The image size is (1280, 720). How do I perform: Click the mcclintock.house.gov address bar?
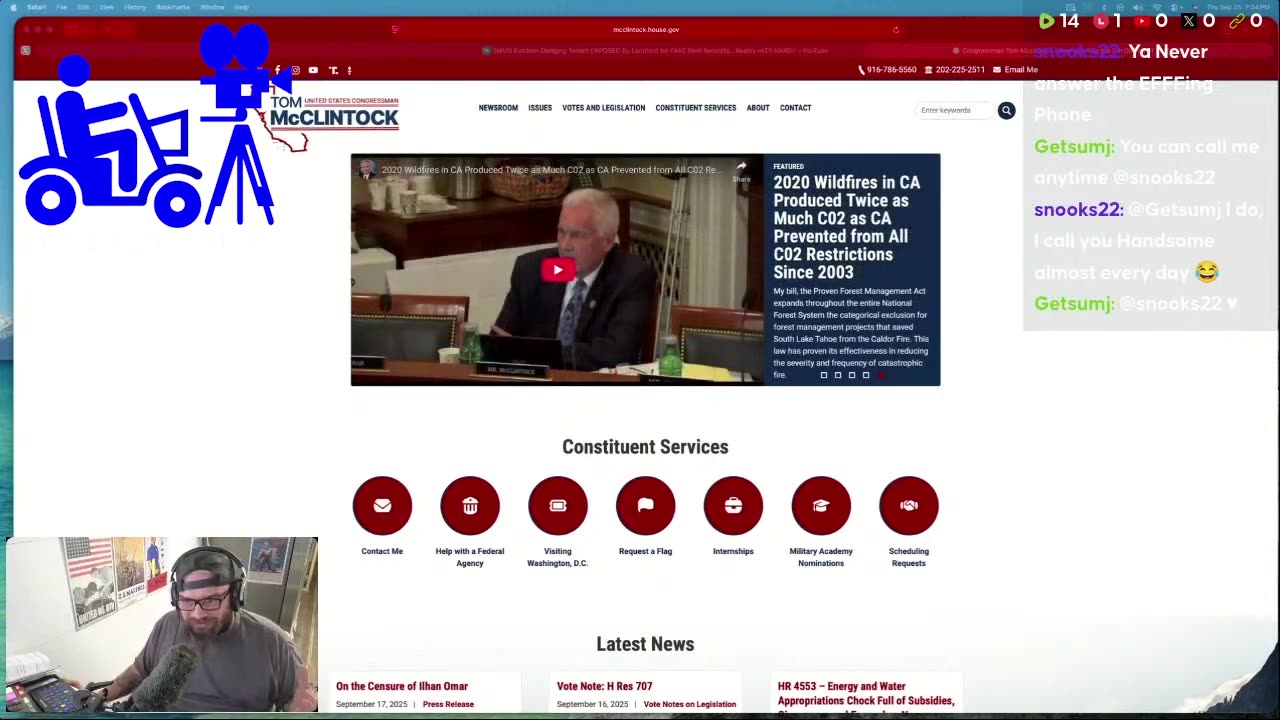pos(645,29)
